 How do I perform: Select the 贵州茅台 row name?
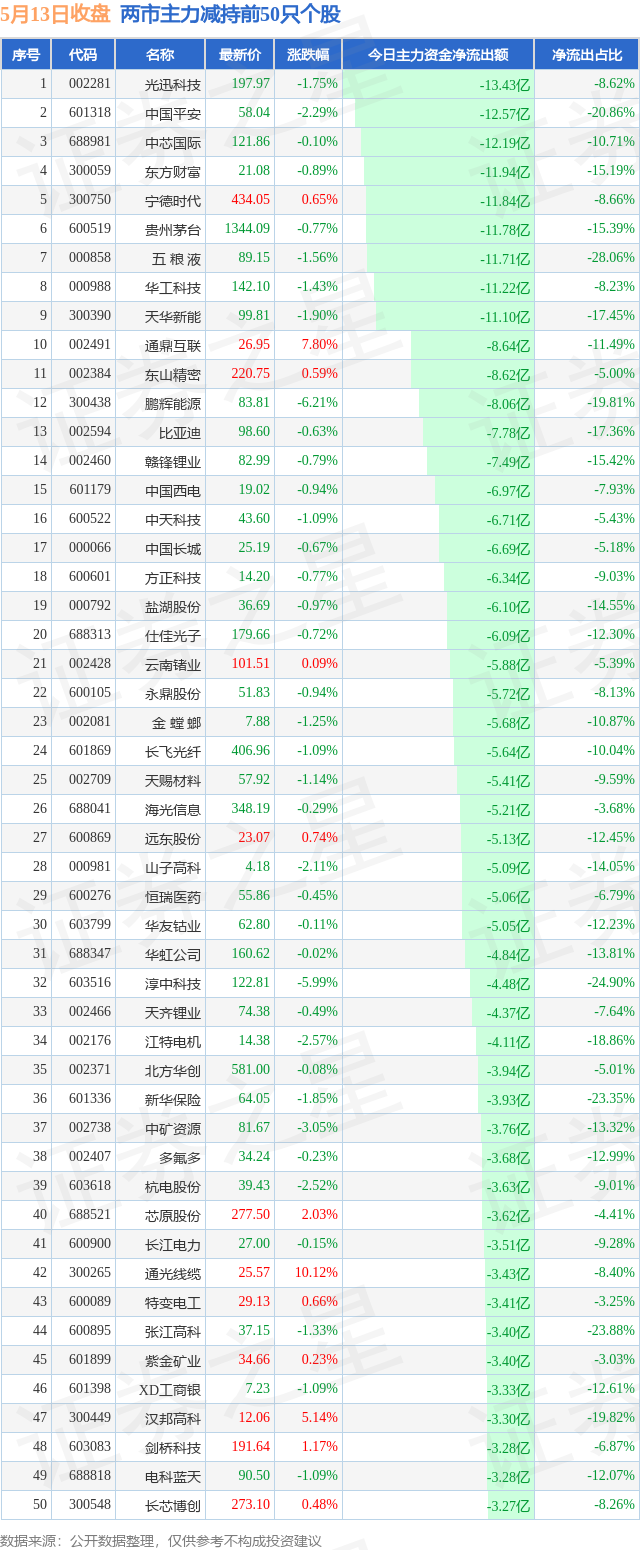tap(173, 230)
